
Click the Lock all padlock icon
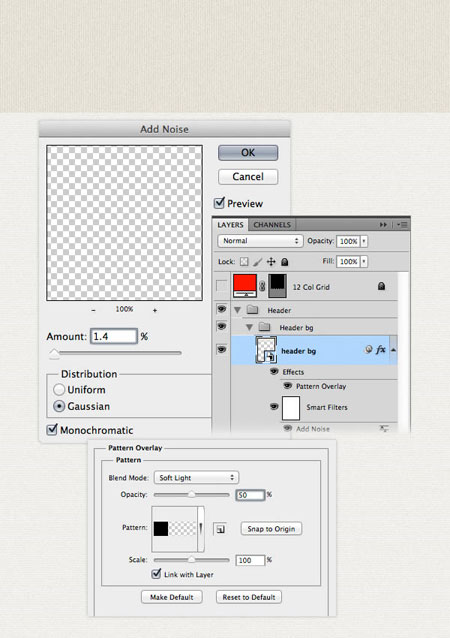pos(285,262)
